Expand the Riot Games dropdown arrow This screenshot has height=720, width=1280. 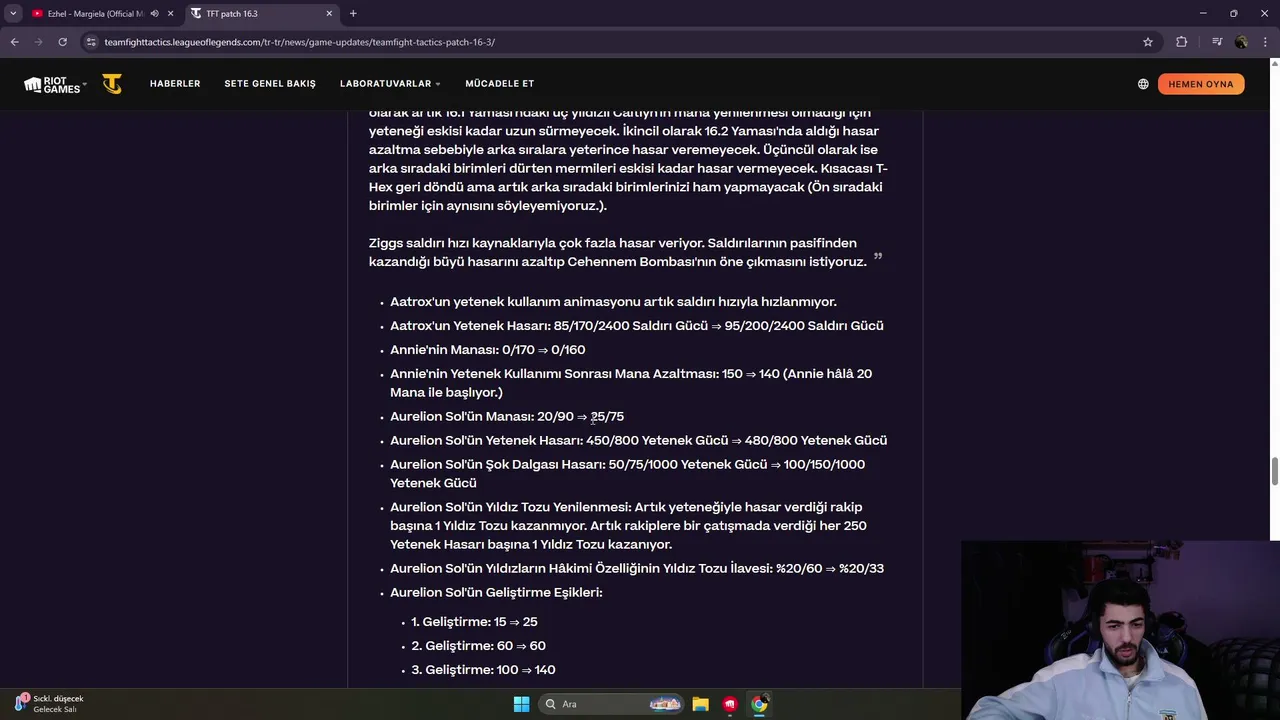84,84
